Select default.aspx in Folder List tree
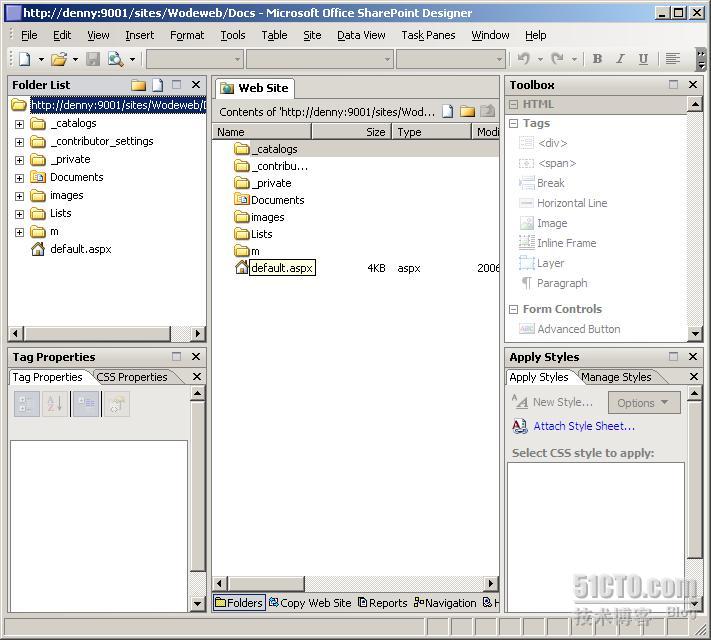Viewport: 711px width, 640px height. (81, 249)
